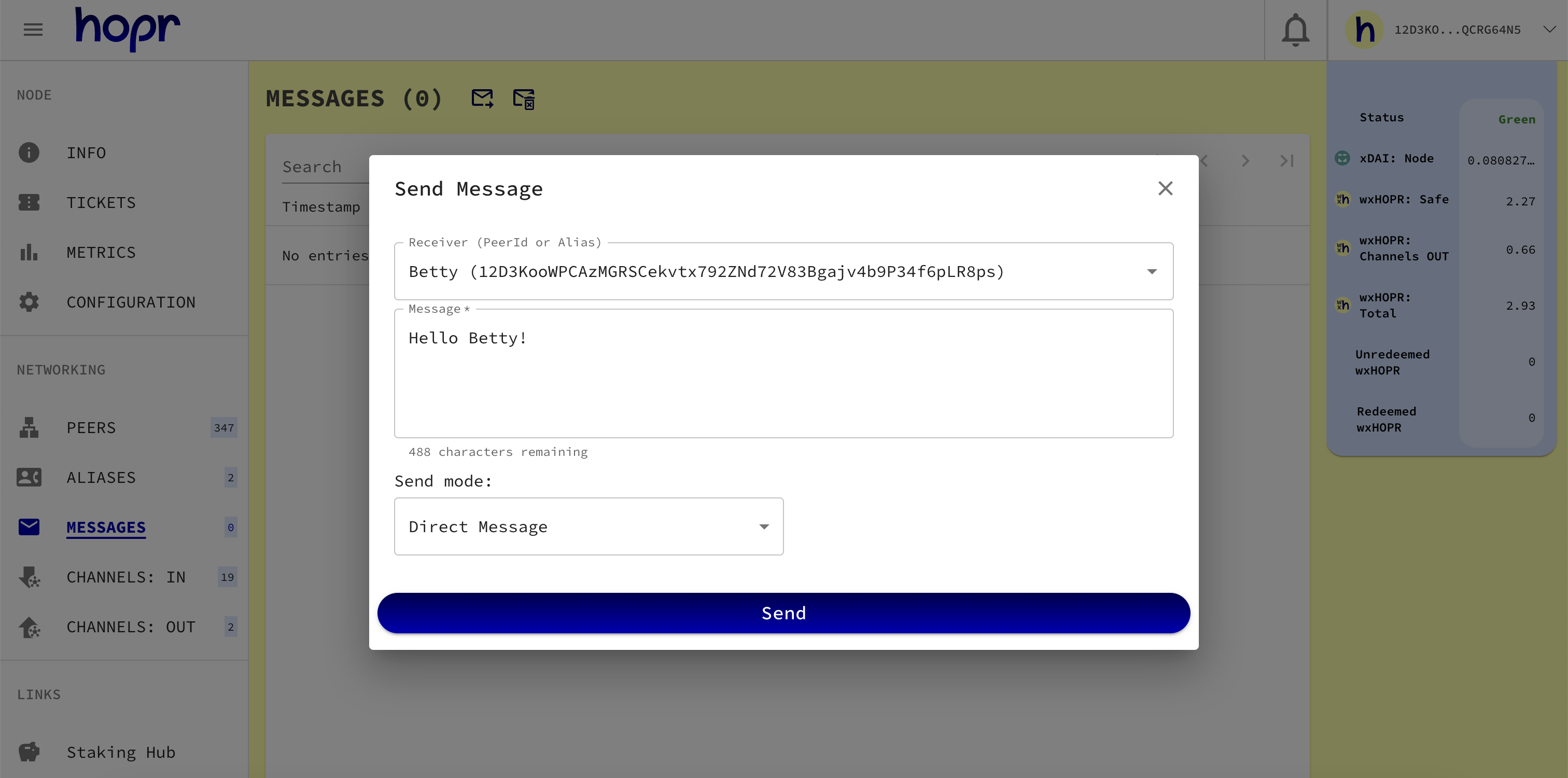This screenshot has width=1568, height=778.
Task: Click the Metrics bar chart icon
Action: click(x=29, y=252)
